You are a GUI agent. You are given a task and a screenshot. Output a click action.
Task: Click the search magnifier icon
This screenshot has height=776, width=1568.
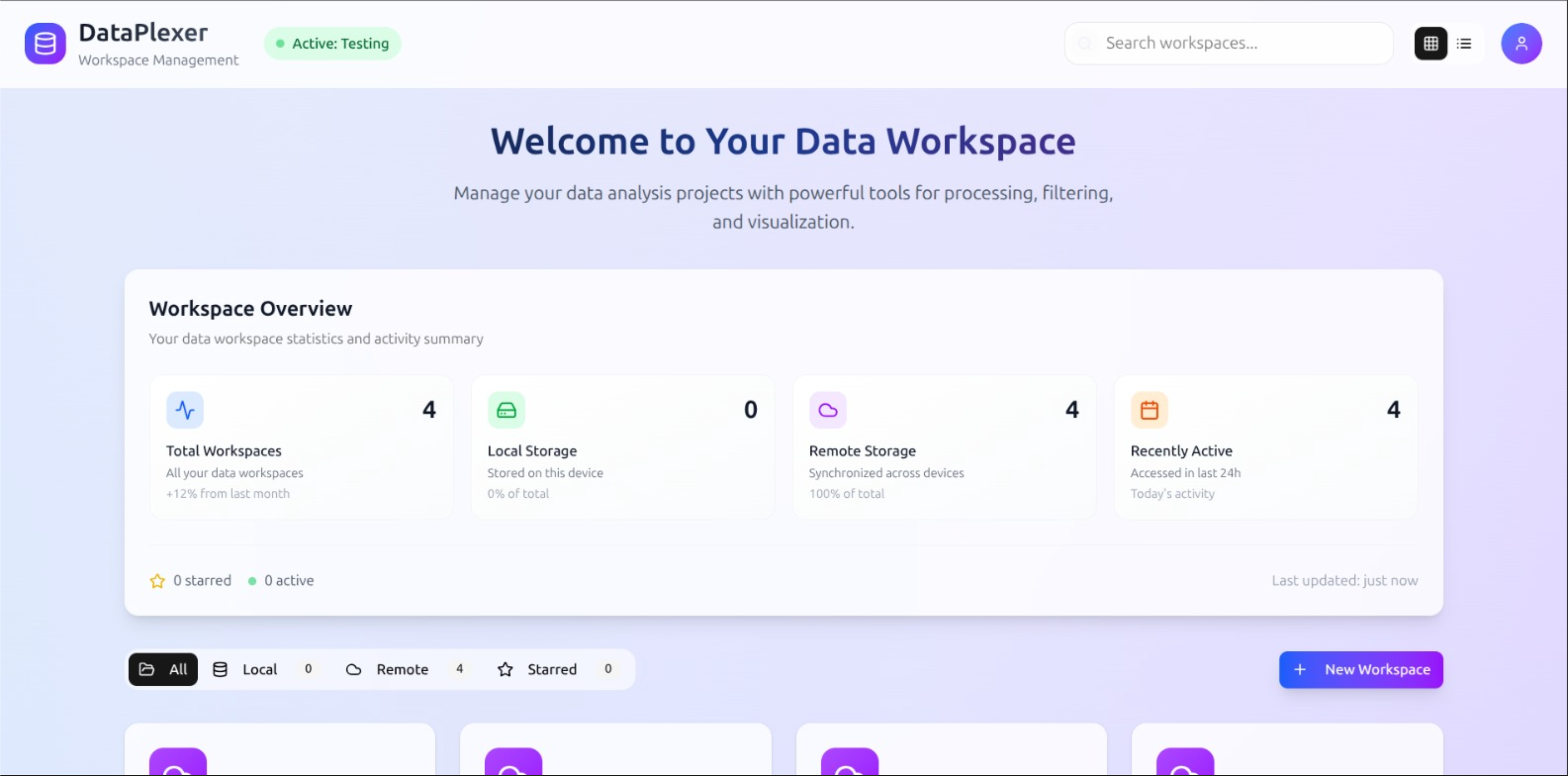pos(1085,43)
